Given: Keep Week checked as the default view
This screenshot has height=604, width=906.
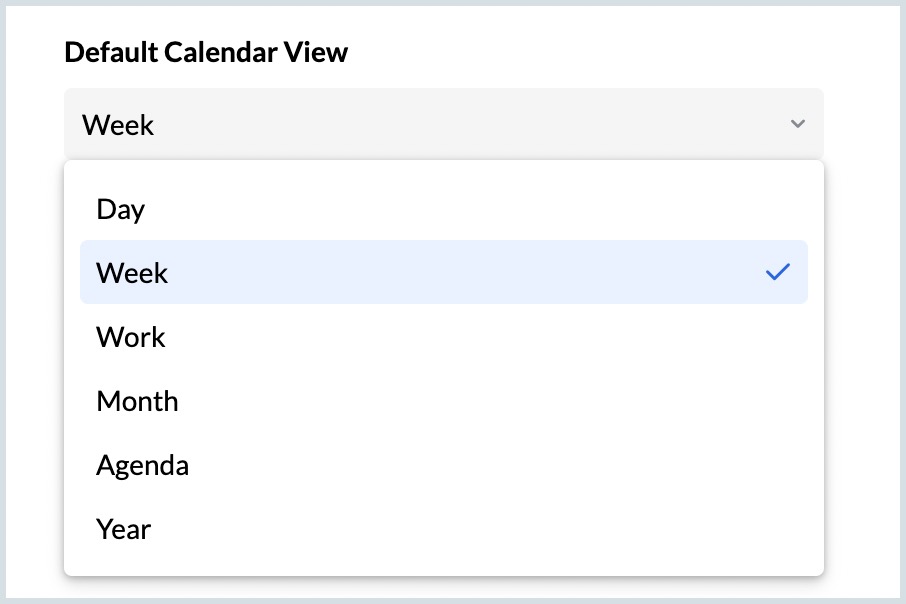Looking at the screenshot, I should [133, 272].
